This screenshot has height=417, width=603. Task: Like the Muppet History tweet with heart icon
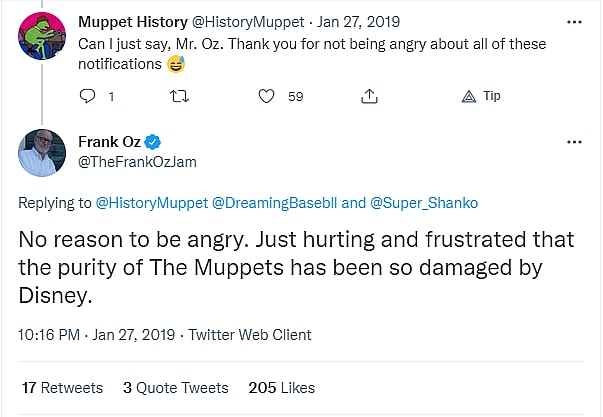pyautogui.click(x=266, y=96)
